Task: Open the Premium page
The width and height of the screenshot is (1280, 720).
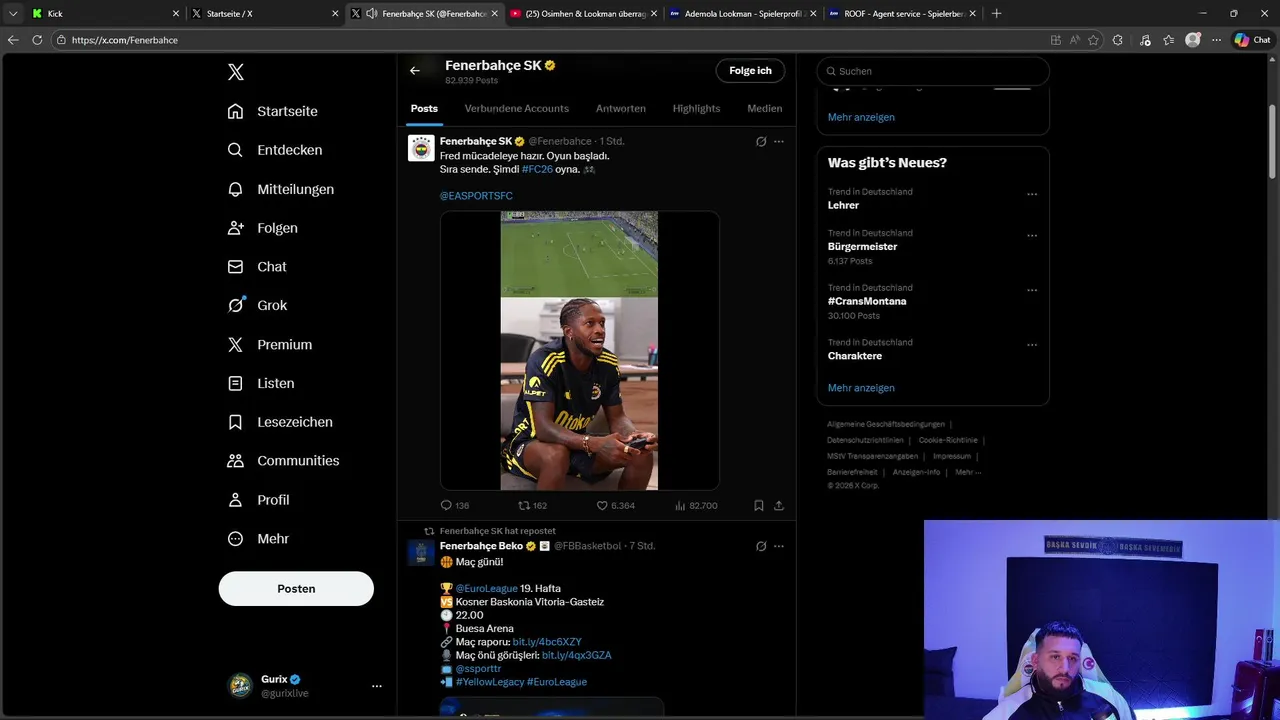Action: (x=270, y=344)
